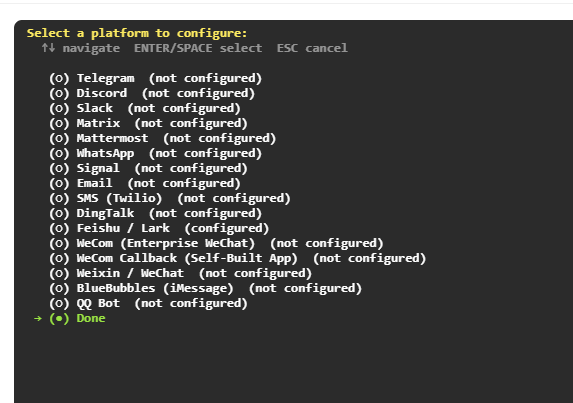573x403 pixels.
Task: Select the Email radio option
Action: point(59,183)
